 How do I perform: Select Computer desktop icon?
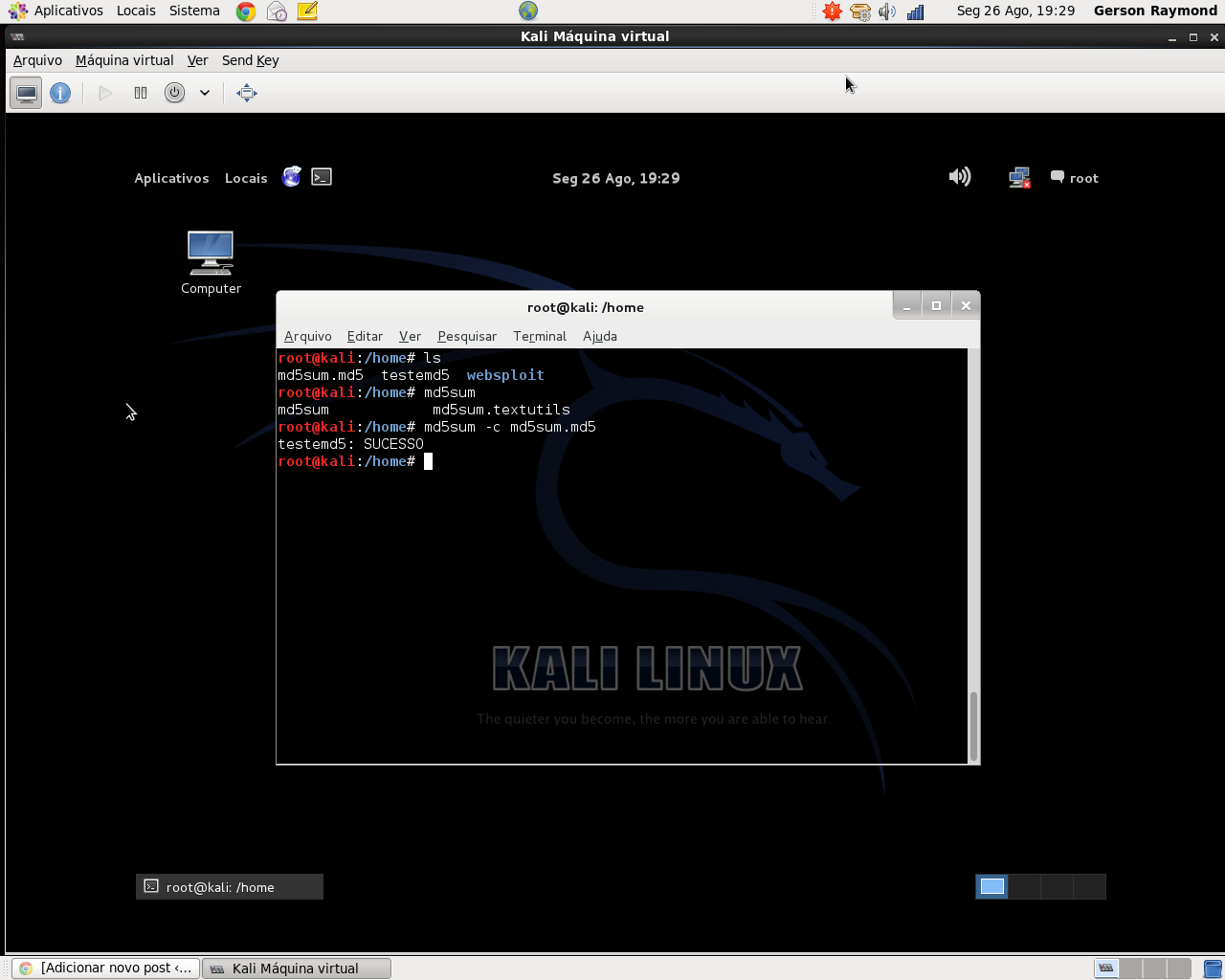211,263
